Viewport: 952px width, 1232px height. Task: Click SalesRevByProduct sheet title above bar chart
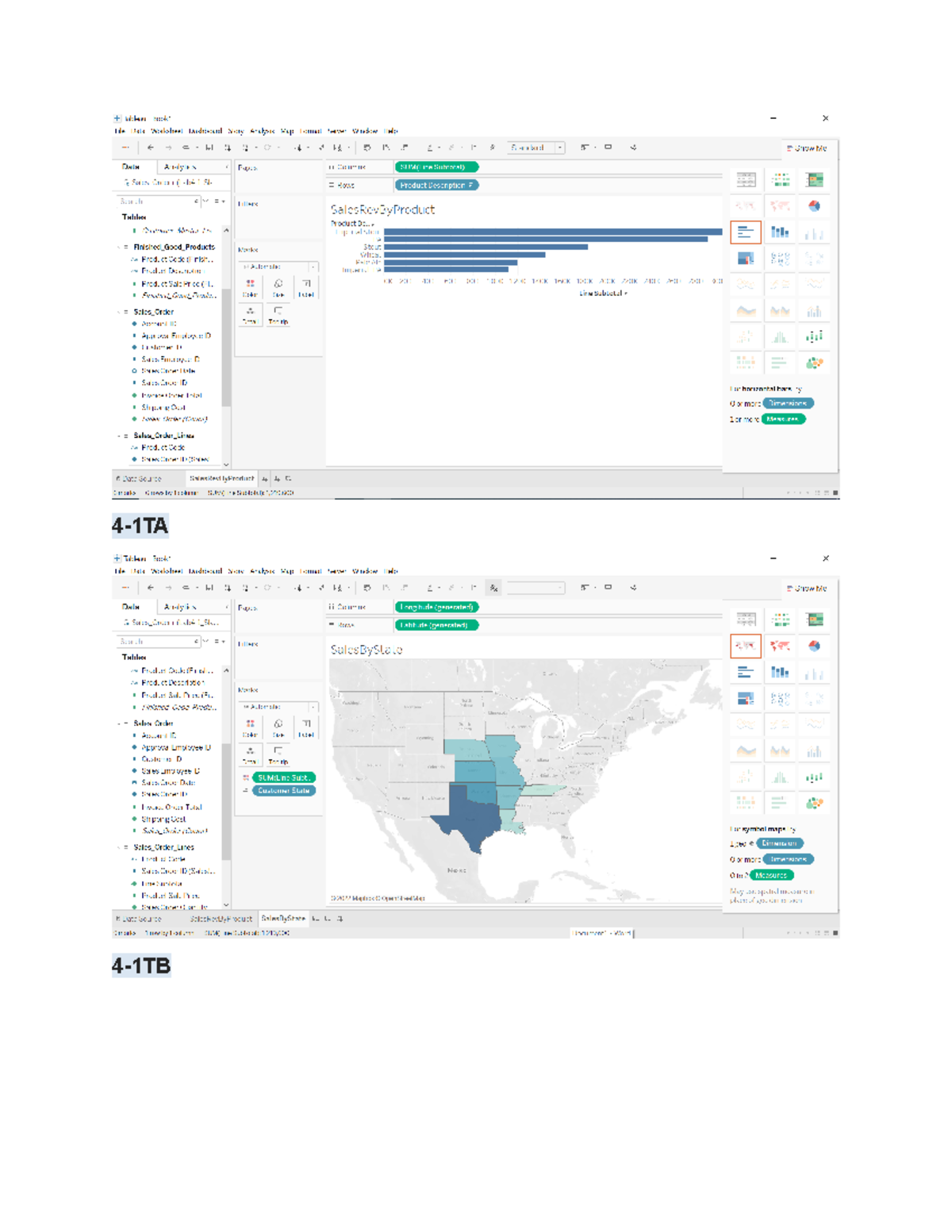coord(382,209)
